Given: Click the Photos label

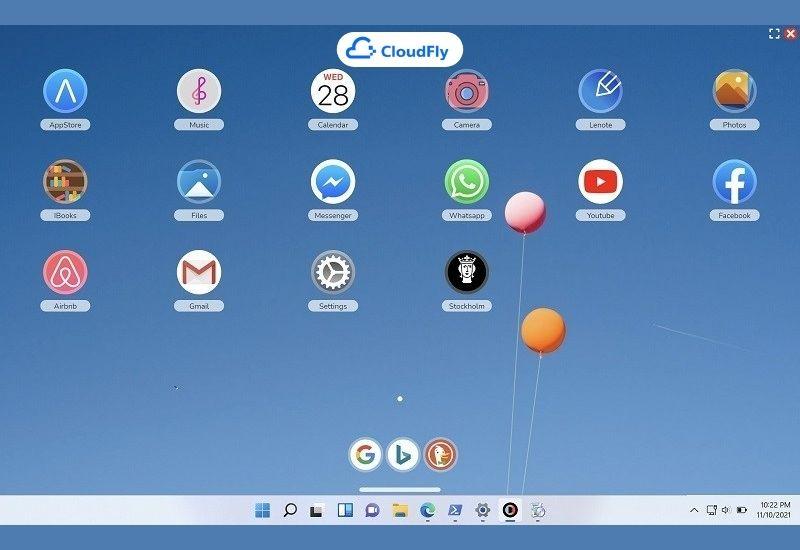Looking at the screenshot, I should pyautogui.click(x=734, y=124).
